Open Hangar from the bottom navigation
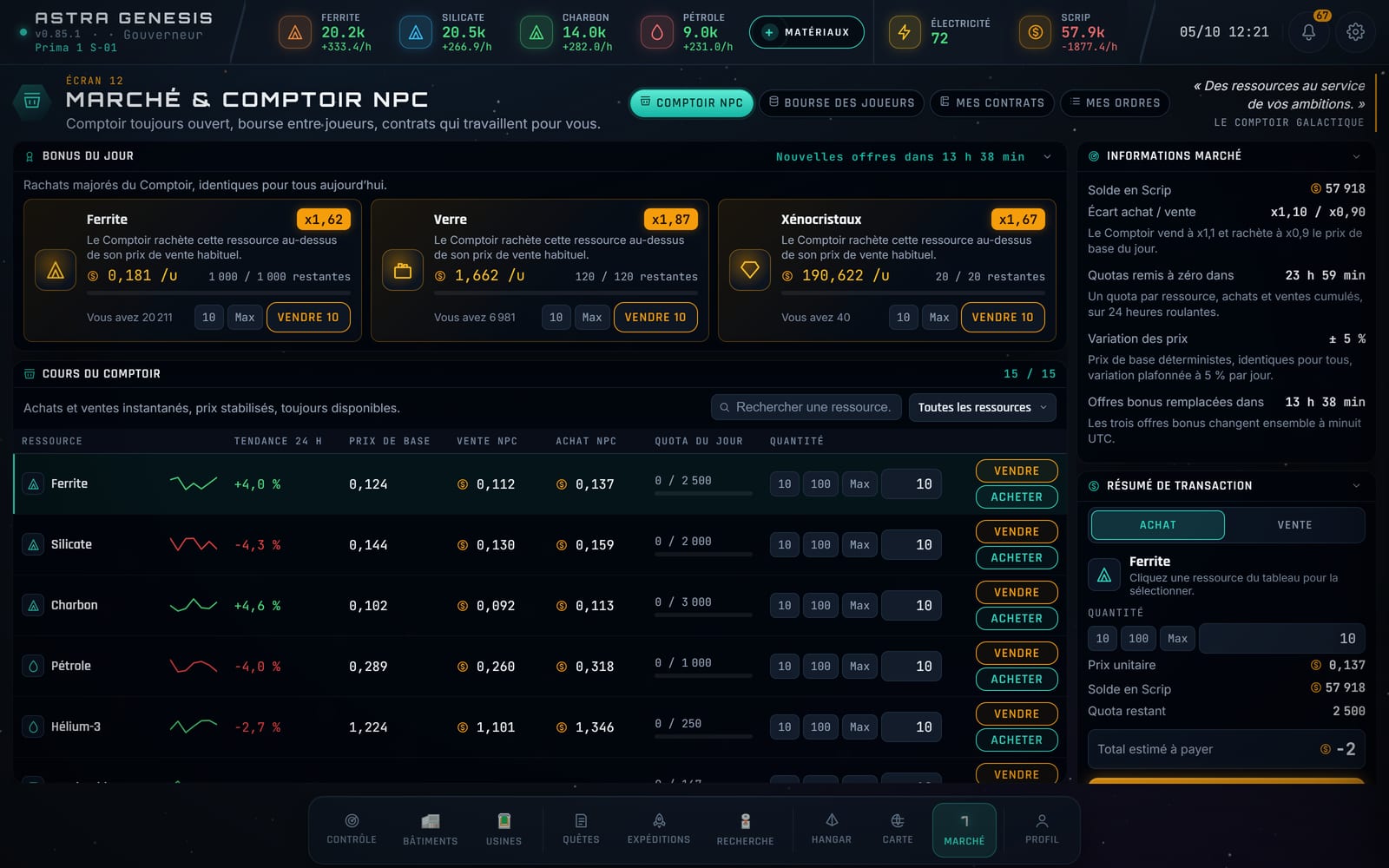The image size is (1389, 868). 832,830
